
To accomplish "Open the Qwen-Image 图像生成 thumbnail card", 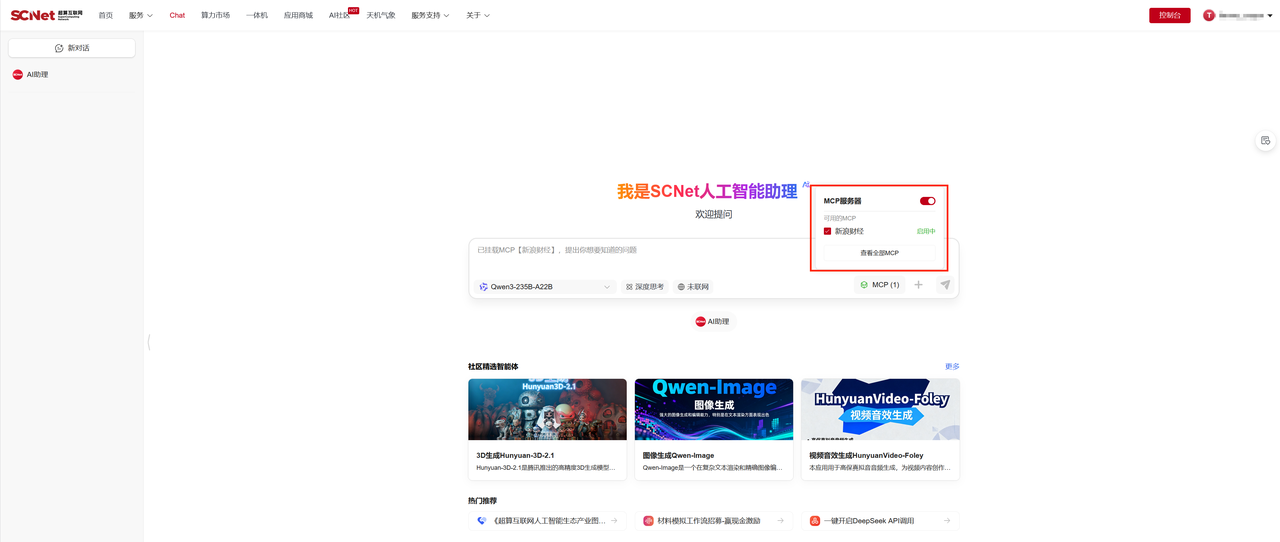I will point(713,409).
